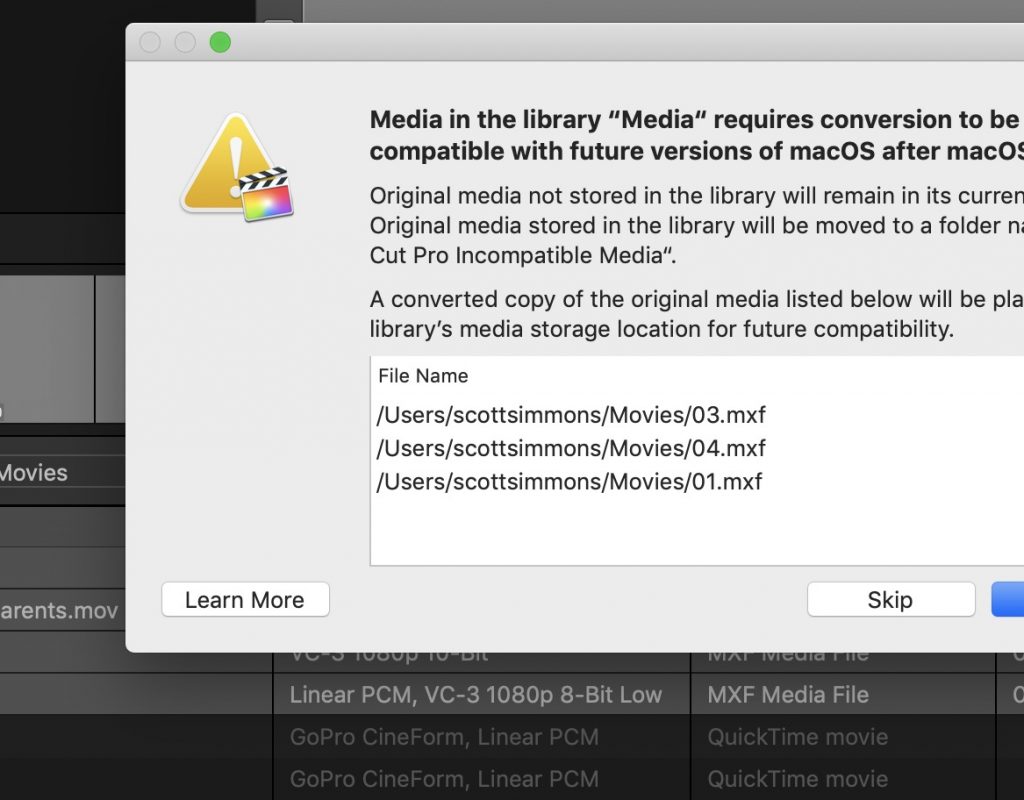Viewport: 1024px width, 800px height.
Task: Click the Learn More button
Action: pyautogui.click(x=246, y=600)
